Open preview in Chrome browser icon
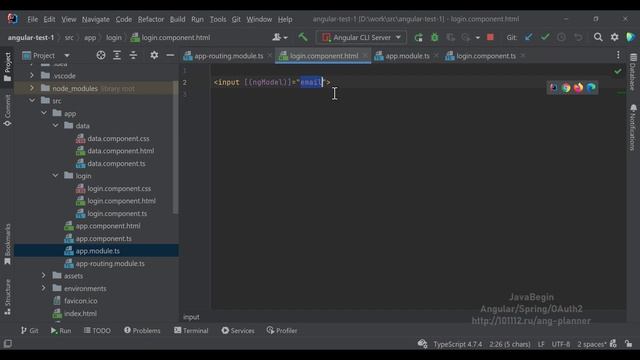Image resolution: width=640 pixels, height=360 pixels. (x=566, y=87)
